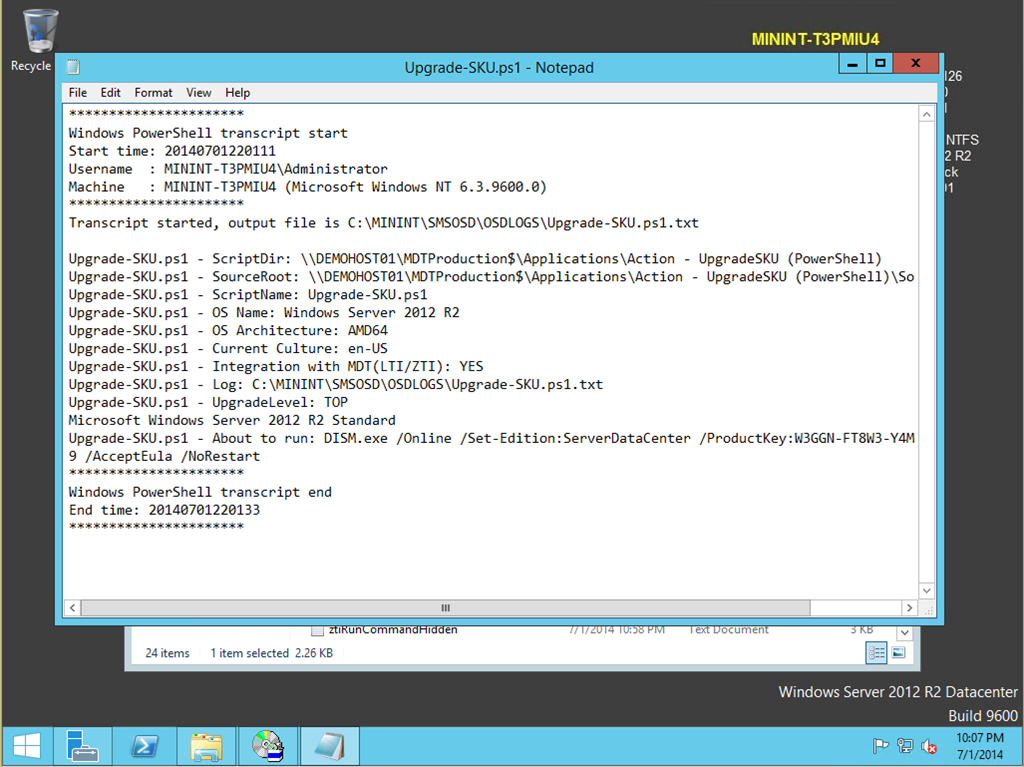Open File Explorer from taskbar
The height and width of the screenshot is (767, 1024).
206,746
